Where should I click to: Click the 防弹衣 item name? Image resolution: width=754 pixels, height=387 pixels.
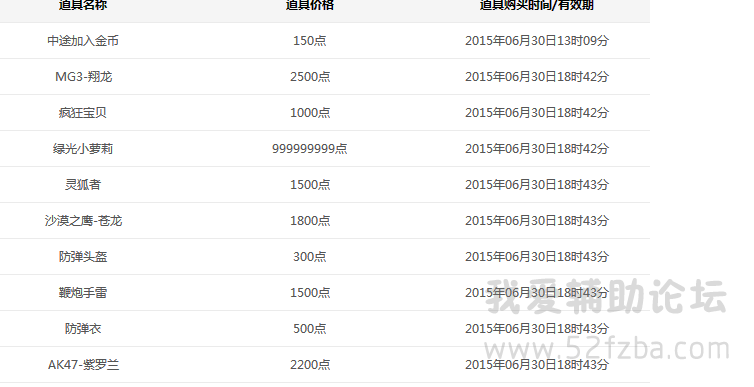tap(83, 329)
